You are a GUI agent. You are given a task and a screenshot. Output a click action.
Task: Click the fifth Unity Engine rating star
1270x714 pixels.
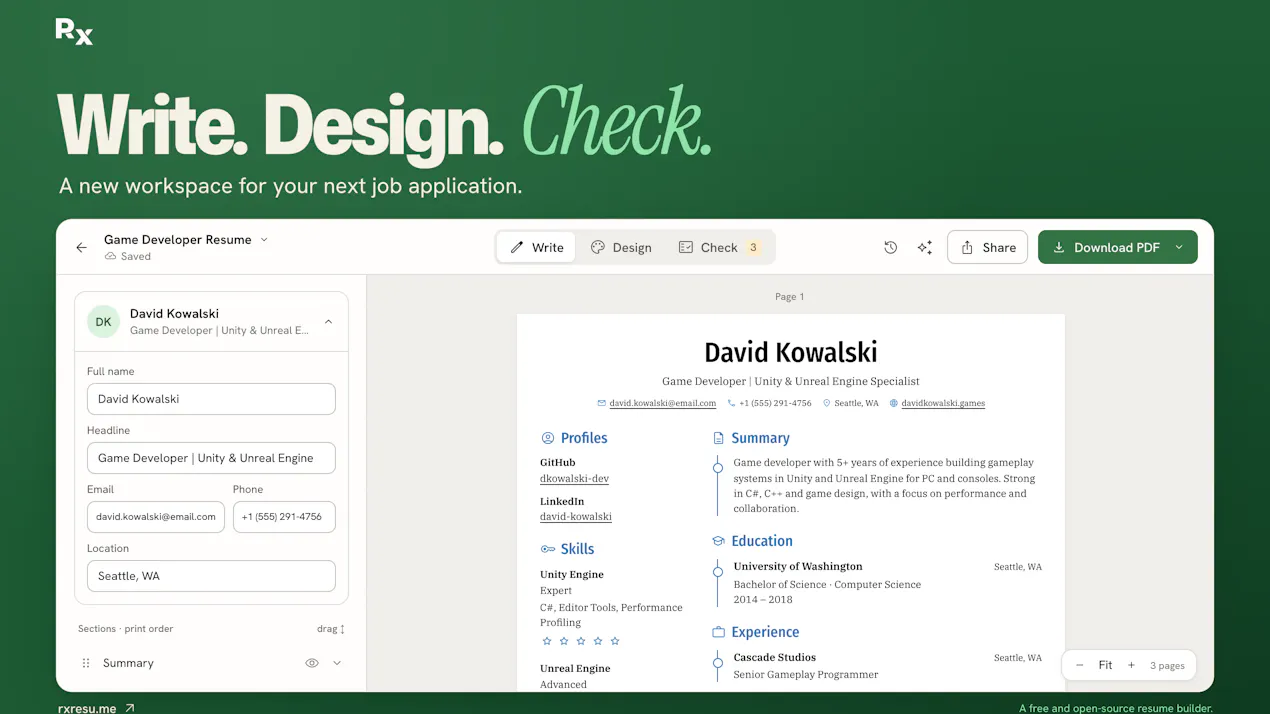(x=615, y=641)
